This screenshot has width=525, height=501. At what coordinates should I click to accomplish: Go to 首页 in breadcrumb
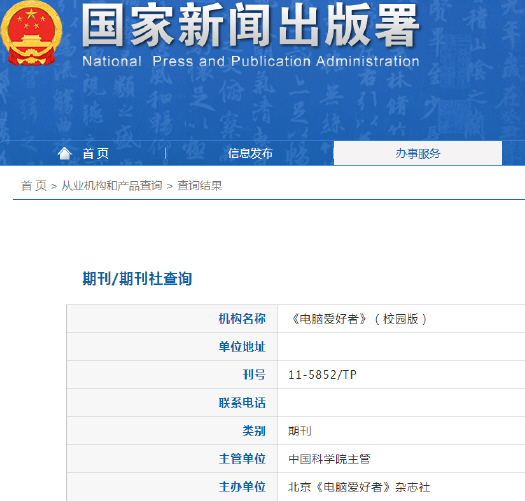(34, 186)
